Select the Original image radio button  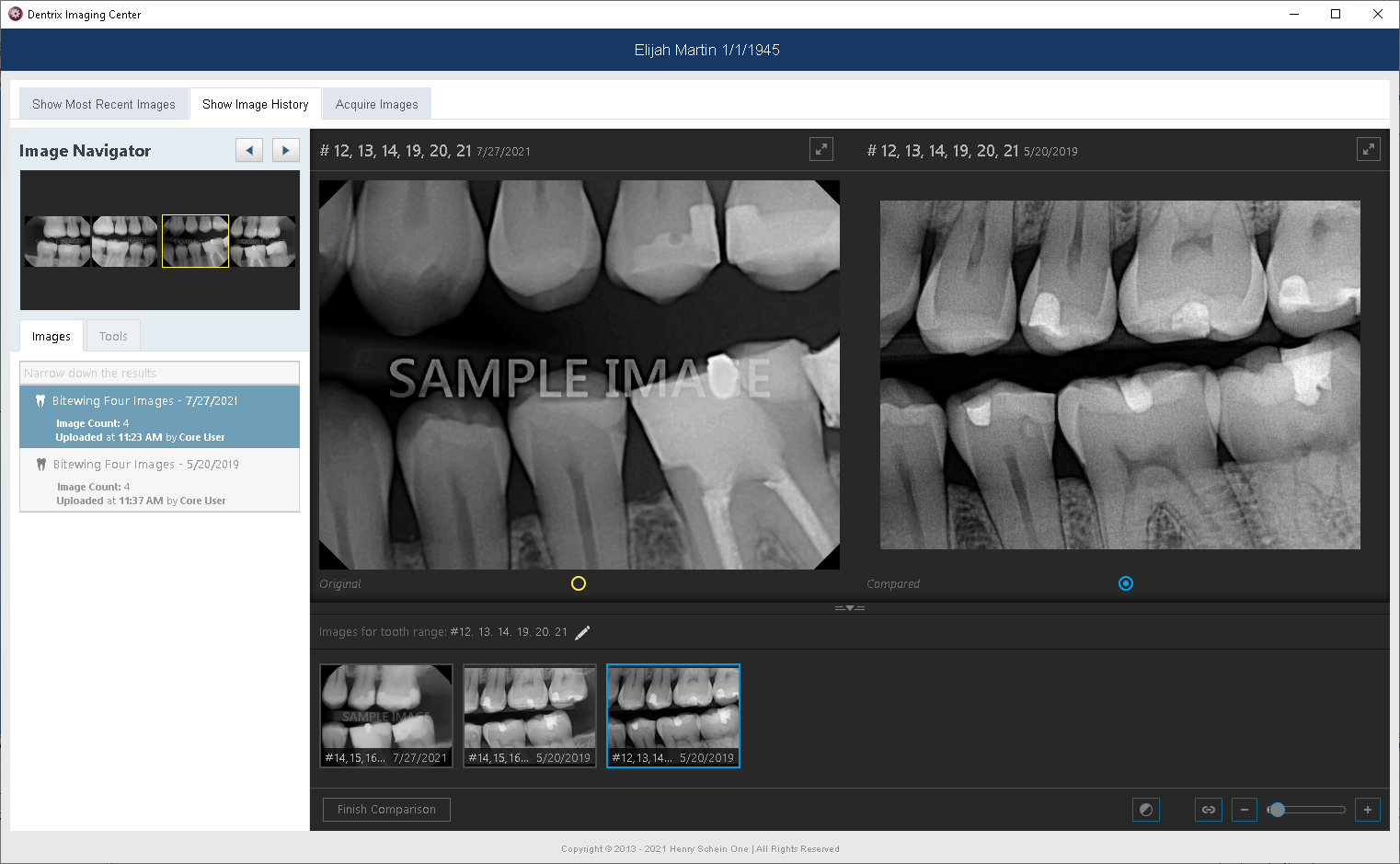point(578,583)
